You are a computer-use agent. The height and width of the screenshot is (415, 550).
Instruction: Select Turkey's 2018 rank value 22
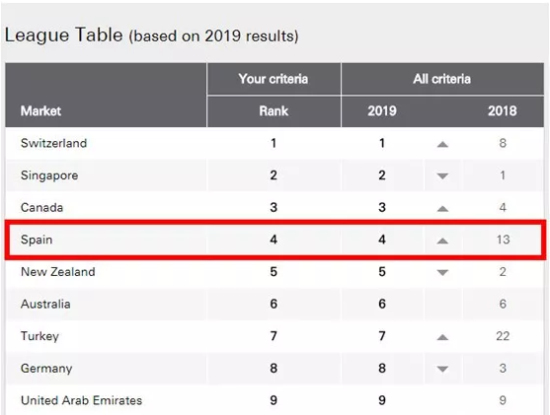point(503,336)
